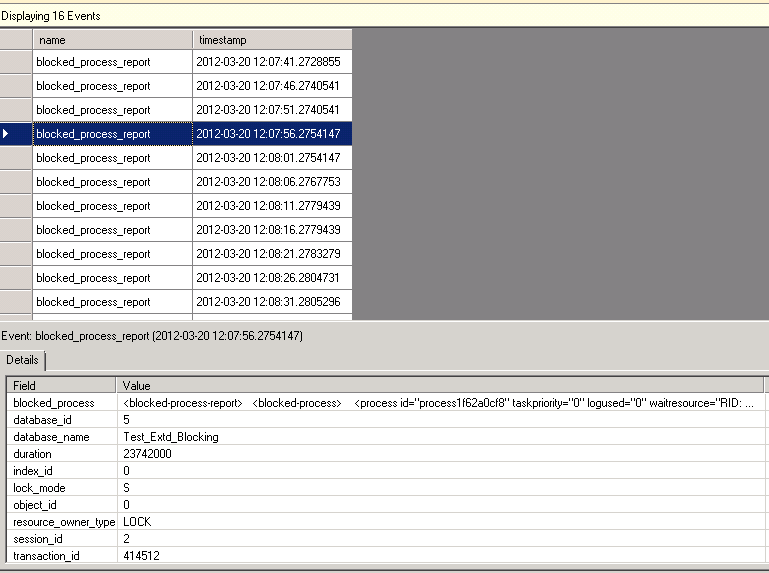Image resolution: width=769 pixels, height=573 pixels.
Task: Click the 'Value' column header in details
Action: [440, 385]
